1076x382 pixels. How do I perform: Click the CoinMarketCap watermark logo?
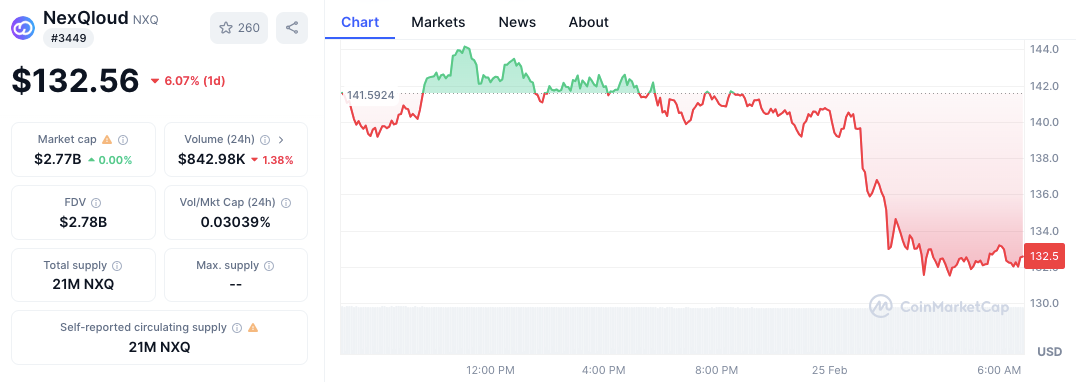tap(939, 307)
